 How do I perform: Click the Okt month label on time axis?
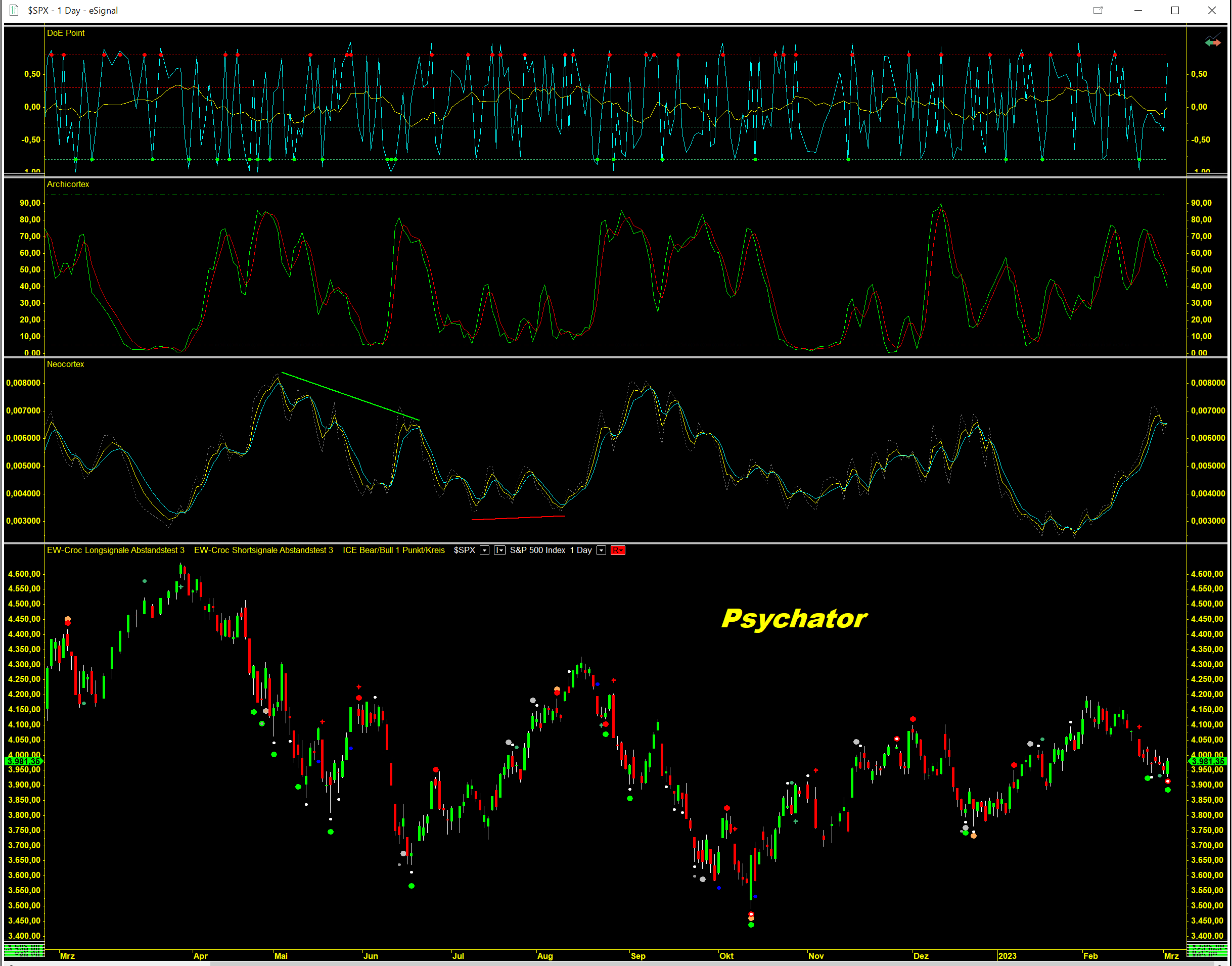click(726, 956)
